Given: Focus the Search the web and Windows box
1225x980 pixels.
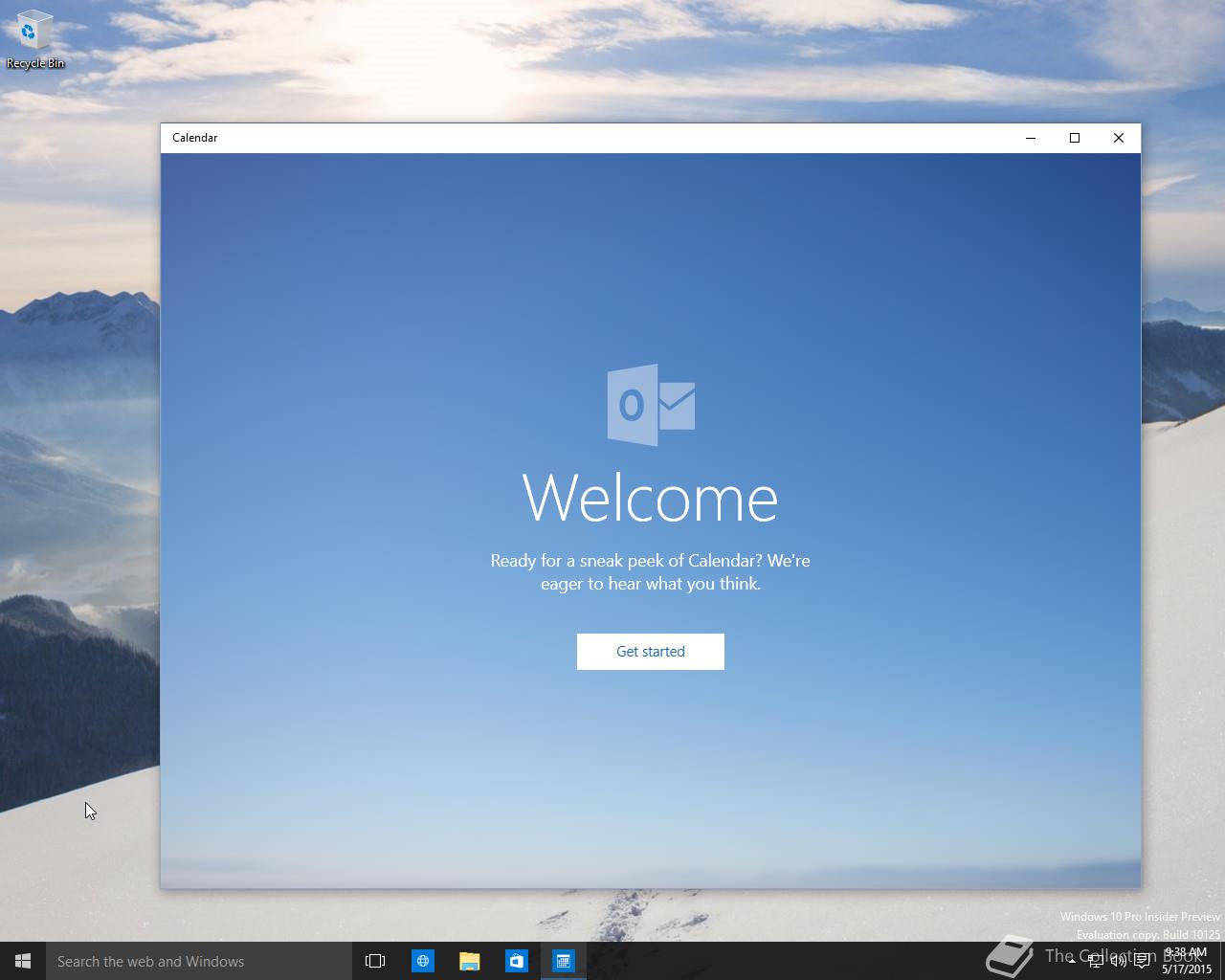Looking at the screenshot, I should (199, 961).
